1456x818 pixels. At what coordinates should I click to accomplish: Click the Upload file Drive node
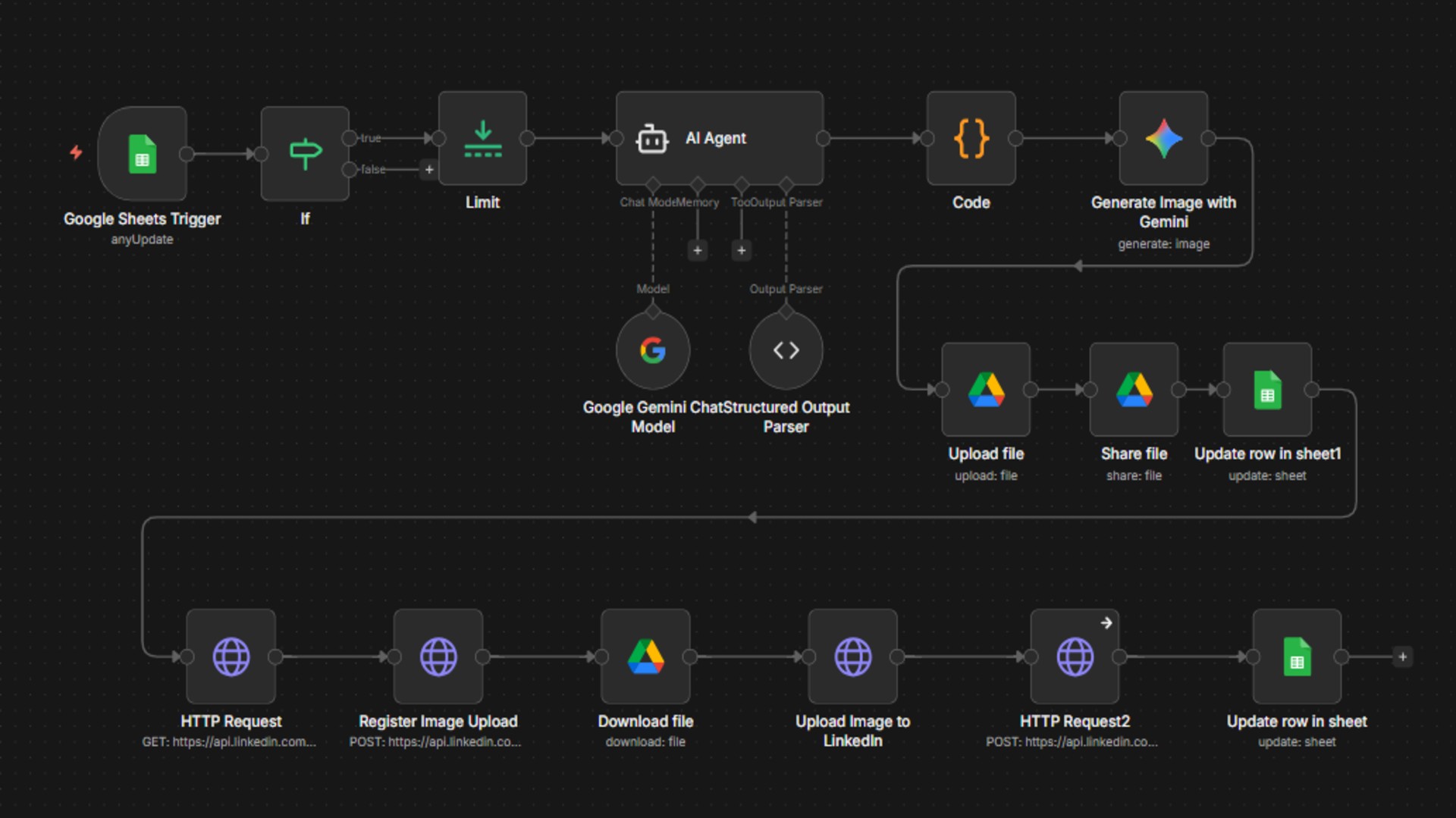986,390
